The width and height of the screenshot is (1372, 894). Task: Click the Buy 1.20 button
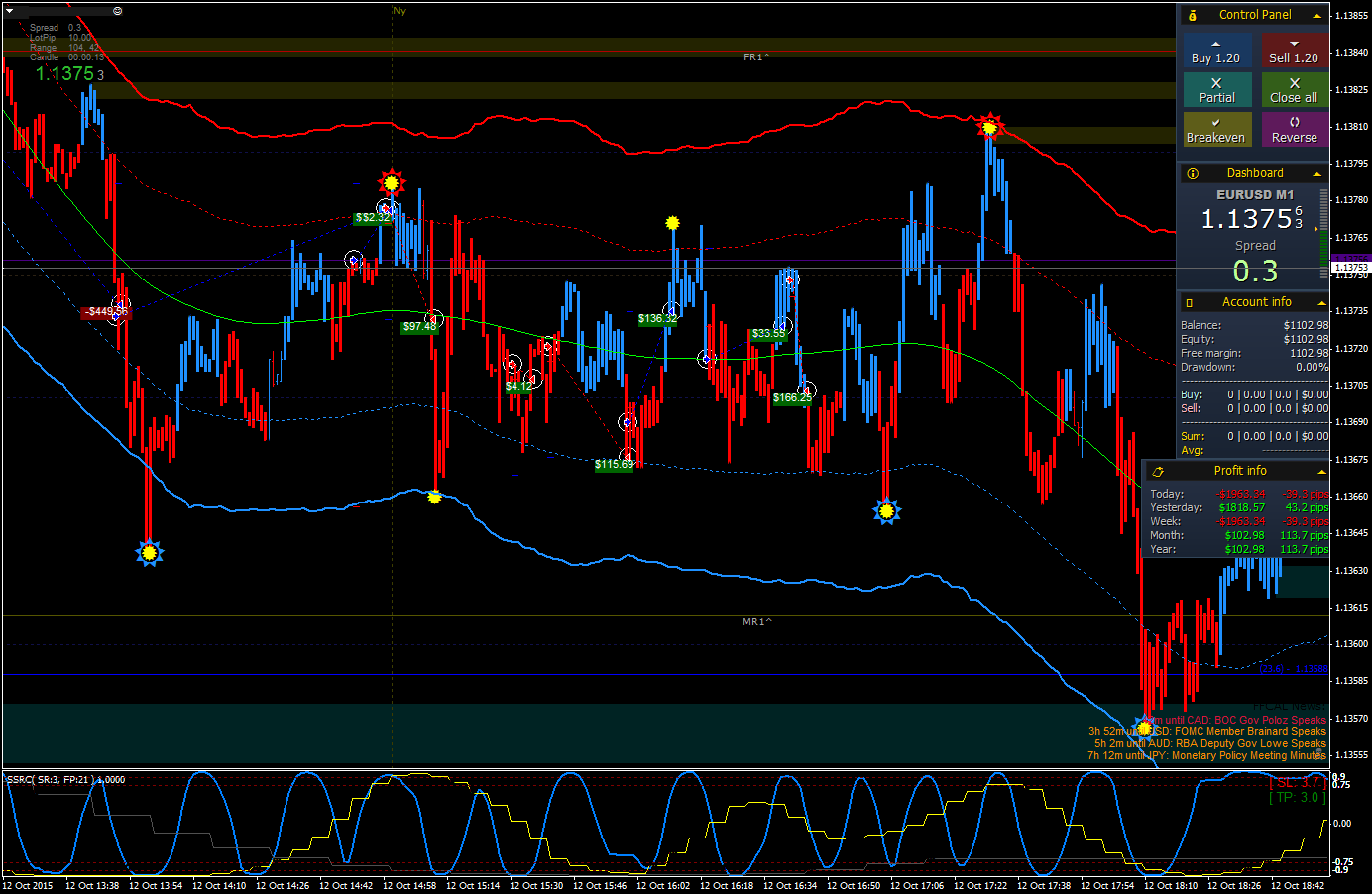[1216, 51]
